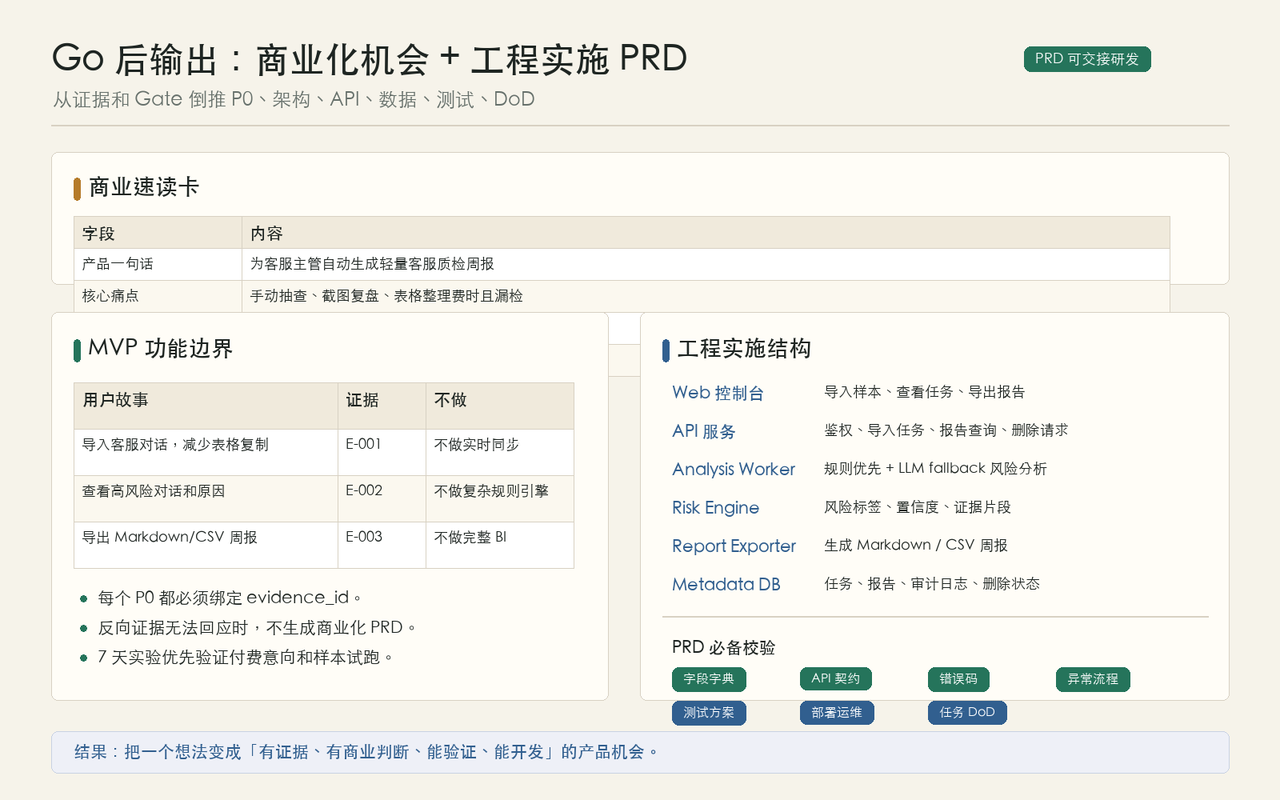Click the result summary banner starting with '结果：'
The width and height of the screenshot is (1280, 800).
pyautogui.click(x=640, y=752)
